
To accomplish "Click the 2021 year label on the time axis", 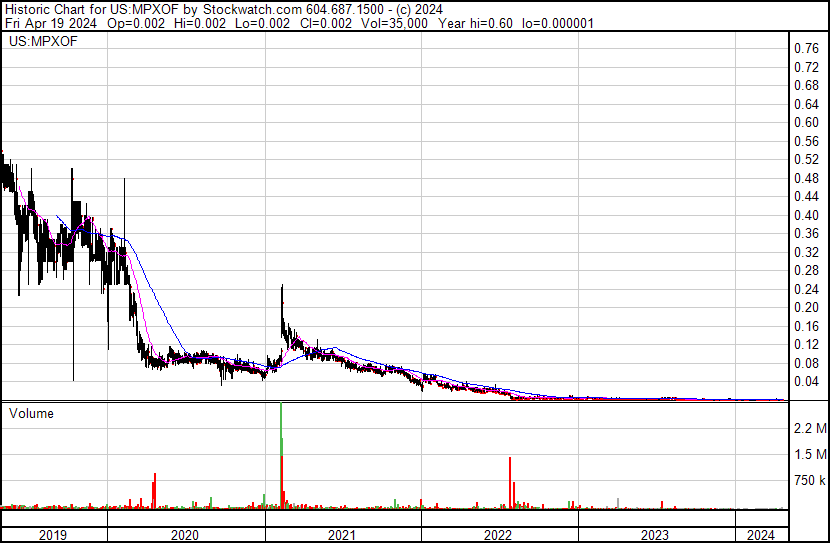I will pyautogui.click(x=341, y=535).
